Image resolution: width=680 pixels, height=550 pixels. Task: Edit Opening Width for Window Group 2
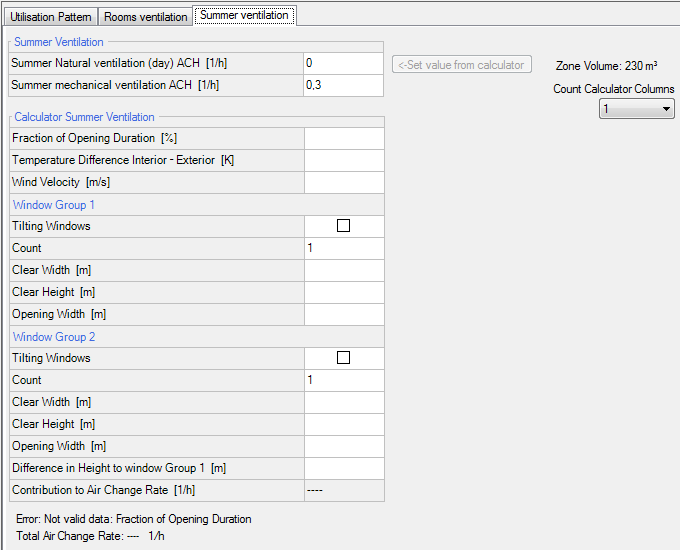click(344, 446)
